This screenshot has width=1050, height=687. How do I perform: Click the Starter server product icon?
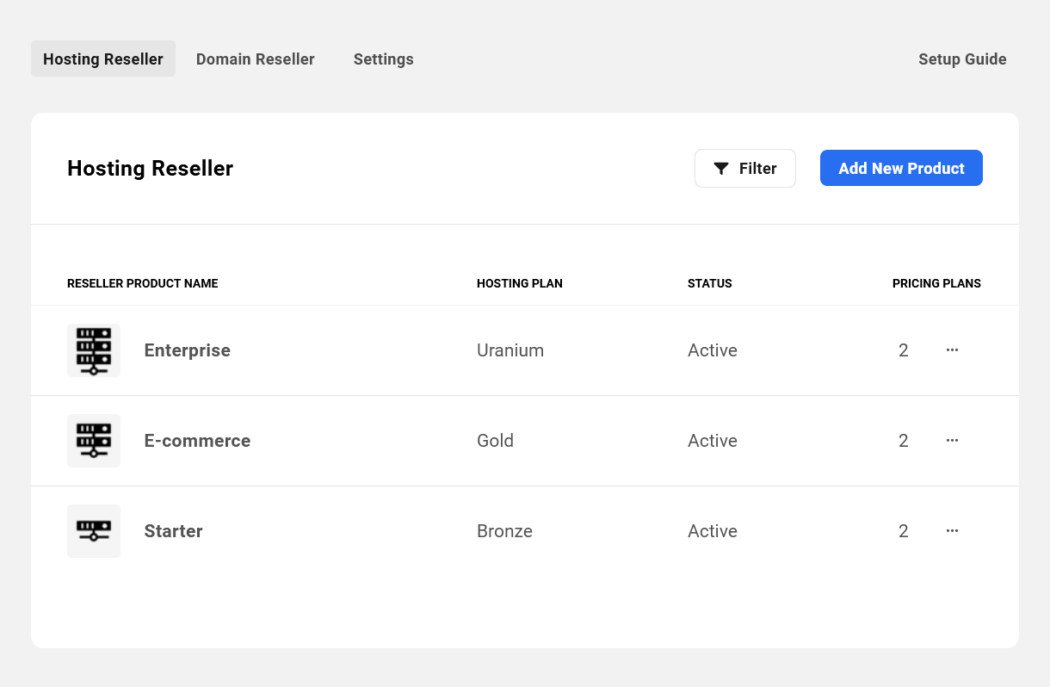pyautogui.click(x=93, y=530)
